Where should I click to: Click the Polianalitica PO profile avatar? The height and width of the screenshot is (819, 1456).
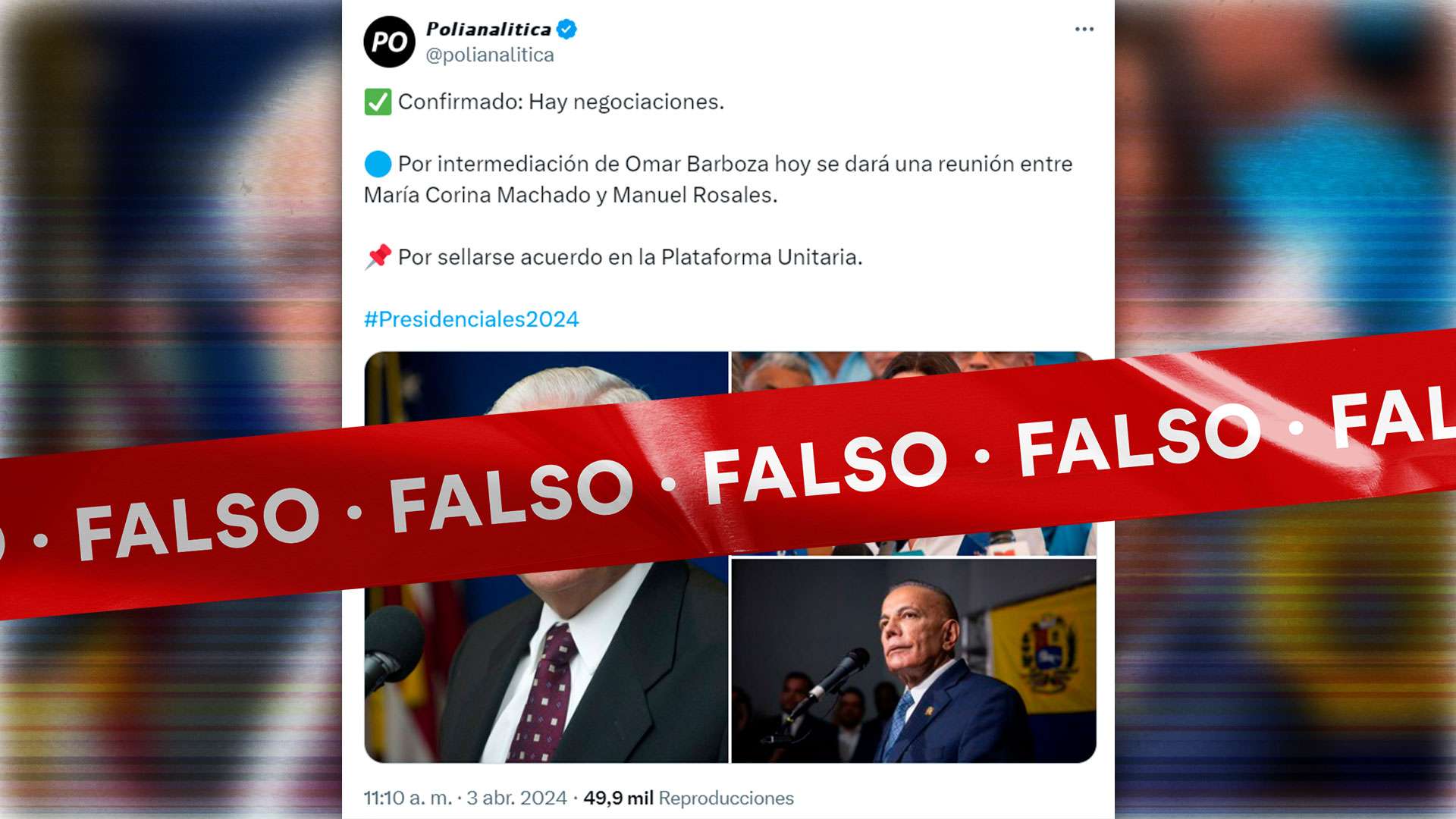coord(389,42)
